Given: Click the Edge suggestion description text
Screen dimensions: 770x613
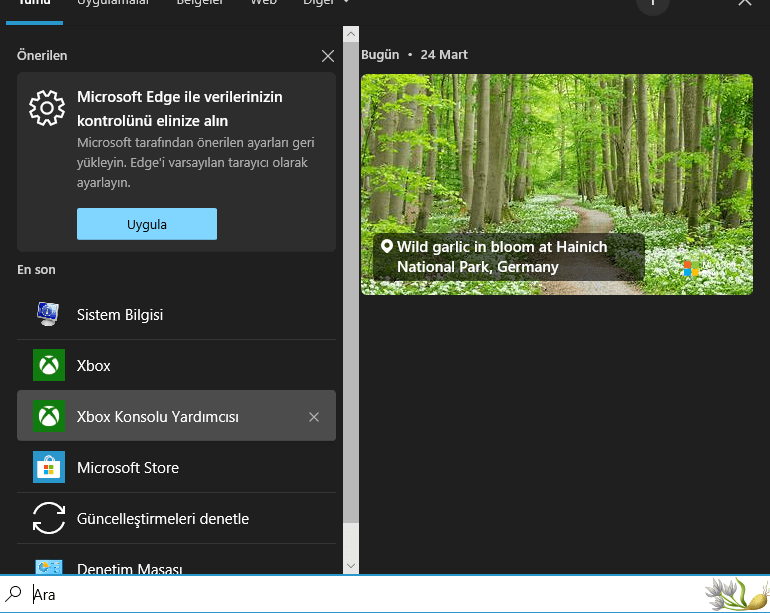Looking at the screenshot, I should tap(195, 163).
